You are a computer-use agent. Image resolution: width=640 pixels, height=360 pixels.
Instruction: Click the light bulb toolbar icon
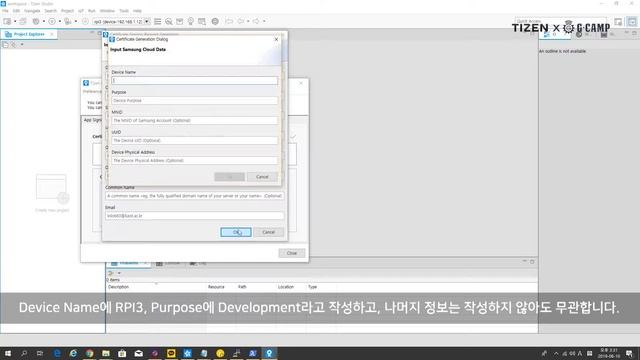[191, 21]
